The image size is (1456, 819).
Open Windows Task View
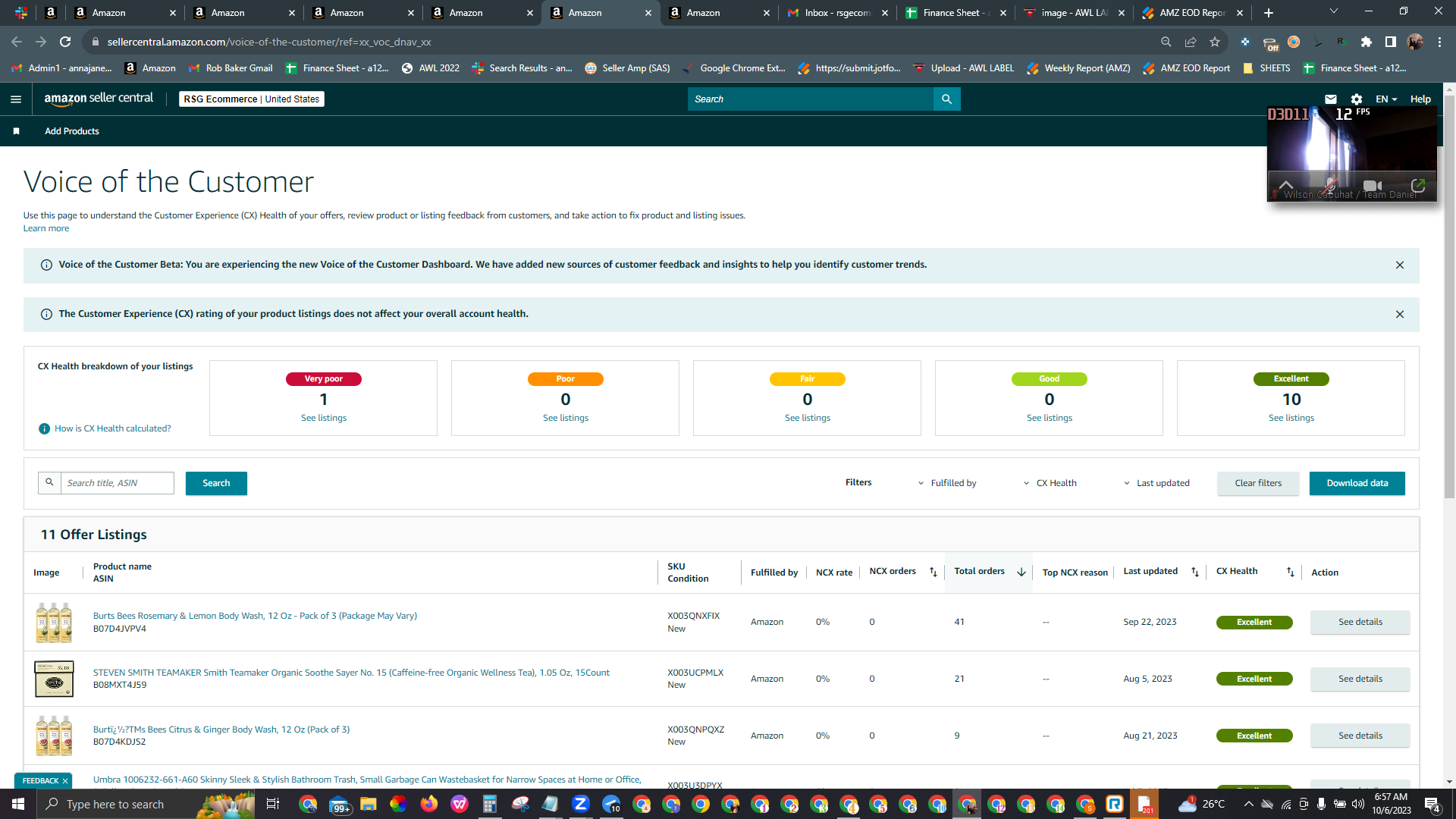(x=273, y=804)
